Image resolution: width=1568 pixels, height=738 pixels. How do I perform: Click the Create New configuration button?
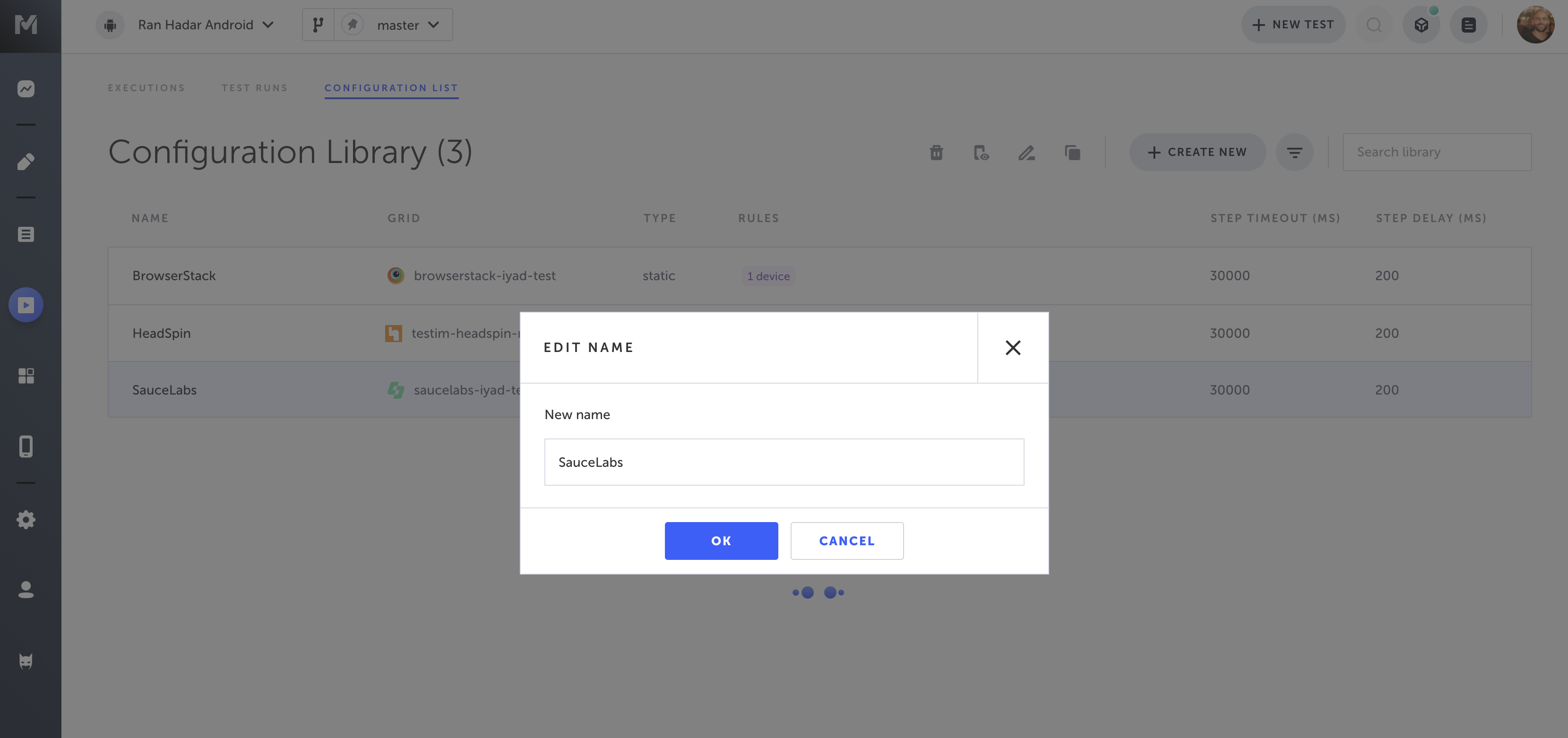click(x=1198, y=152)
